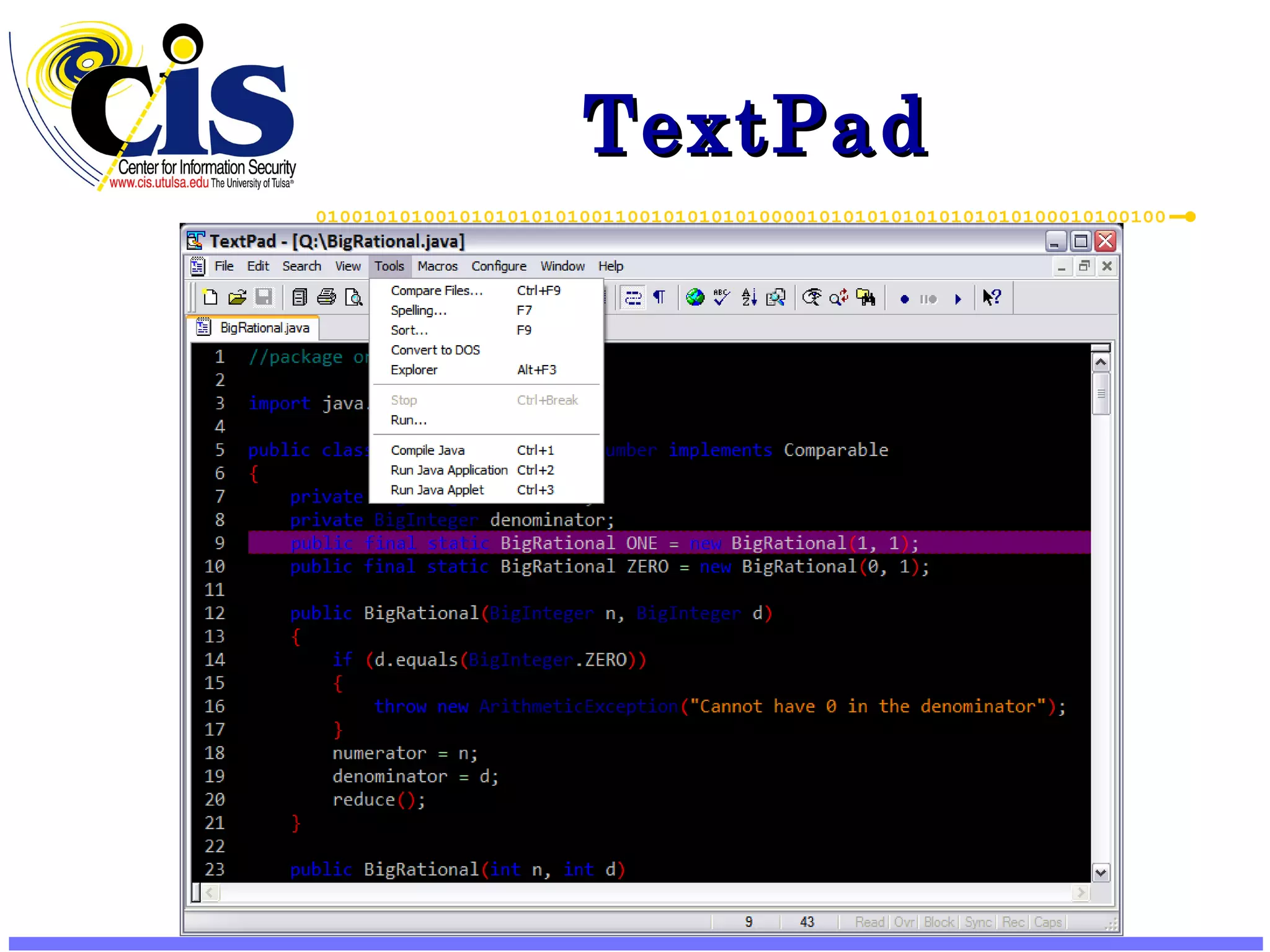This screenshot has height=952, width=1270.
Task: Choose Spelling... from Tools menu
Action: click(486, 311)
